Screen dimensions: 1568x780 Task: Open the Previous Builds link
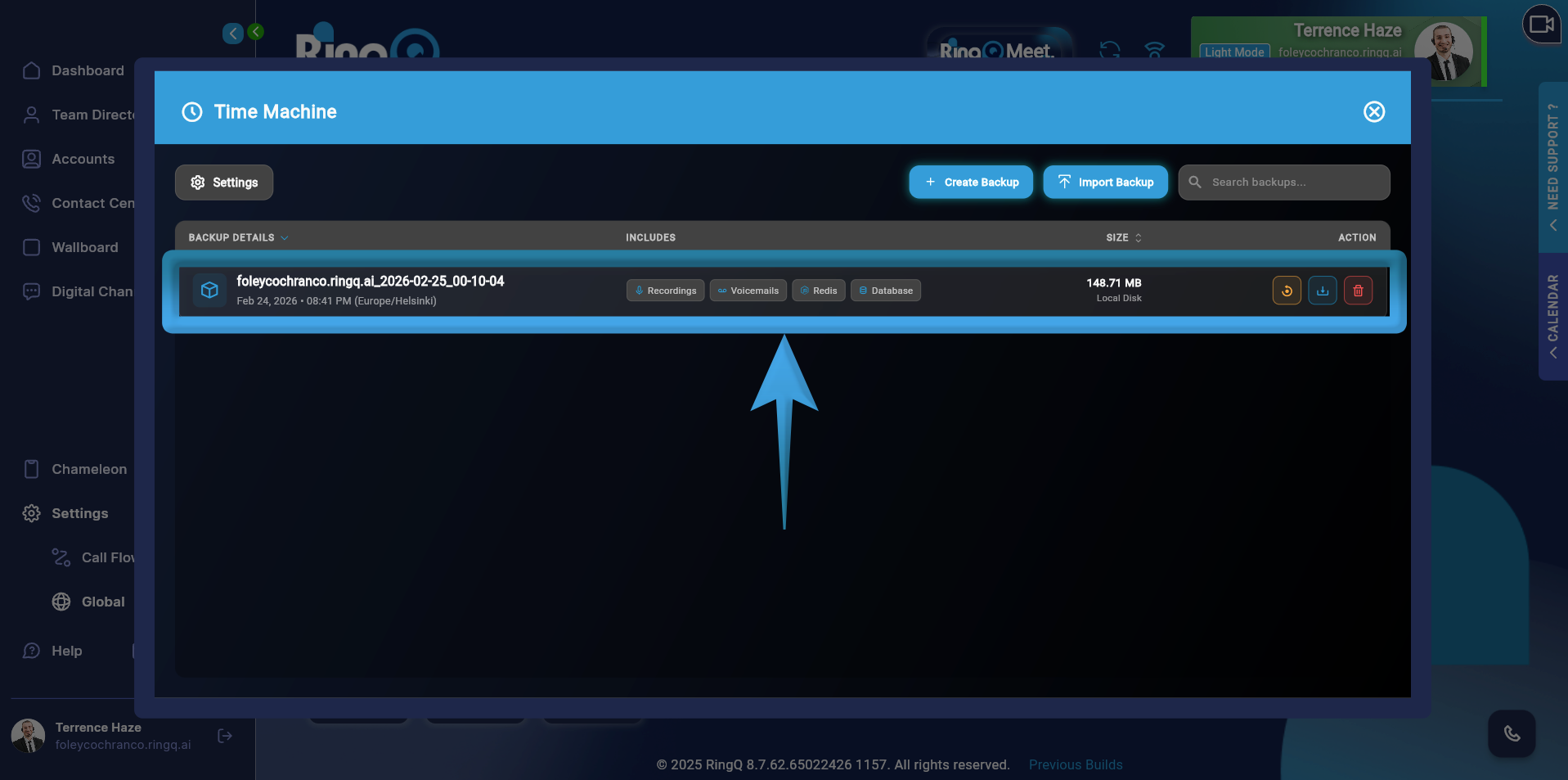tap(1075, 764)
